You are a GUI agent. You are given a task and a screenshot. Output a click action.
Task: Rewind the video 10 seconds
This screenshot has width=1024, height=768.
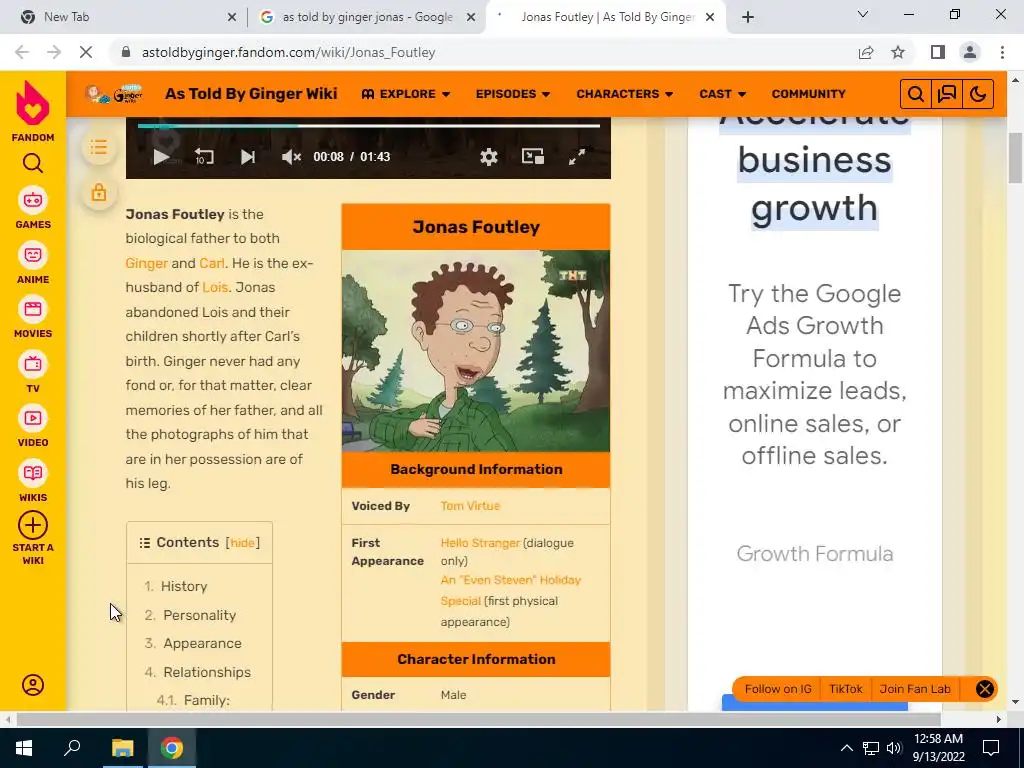pos(204,157)
